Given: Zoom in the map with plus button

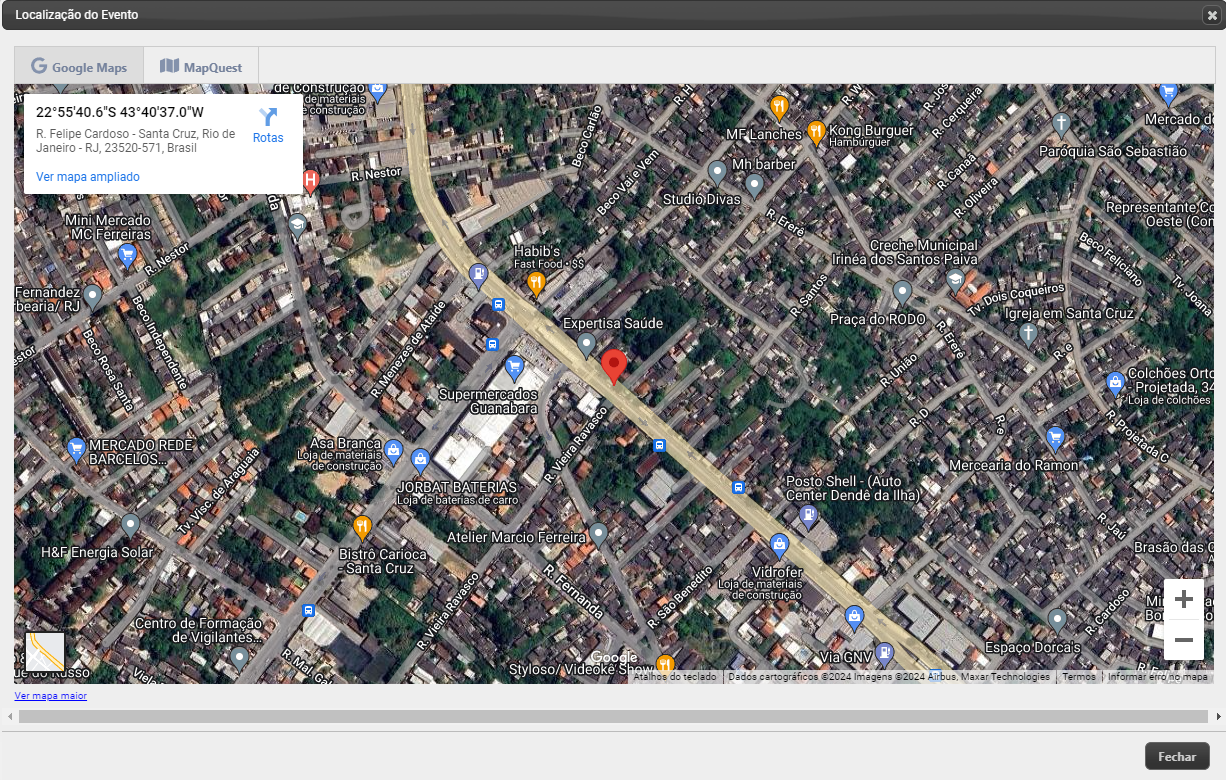Looking at the screenshot, I should coord(1184,599).
